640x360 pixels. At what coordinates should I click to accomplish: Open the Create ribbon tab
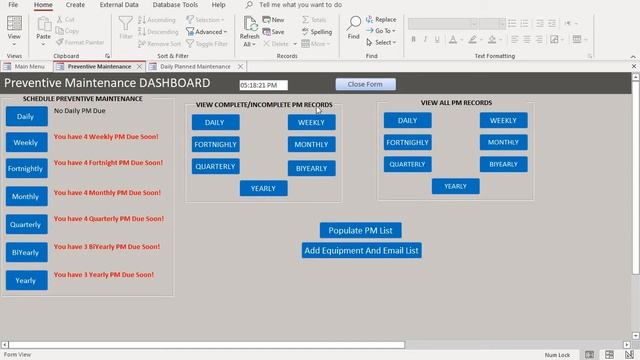coord(76,5)
